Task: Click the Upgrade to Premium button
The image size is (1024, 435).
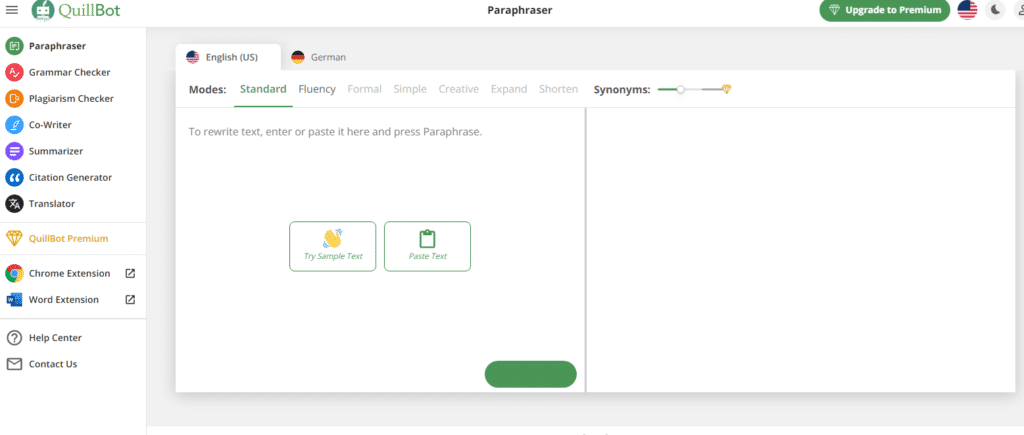Action: tap(884, 10)
